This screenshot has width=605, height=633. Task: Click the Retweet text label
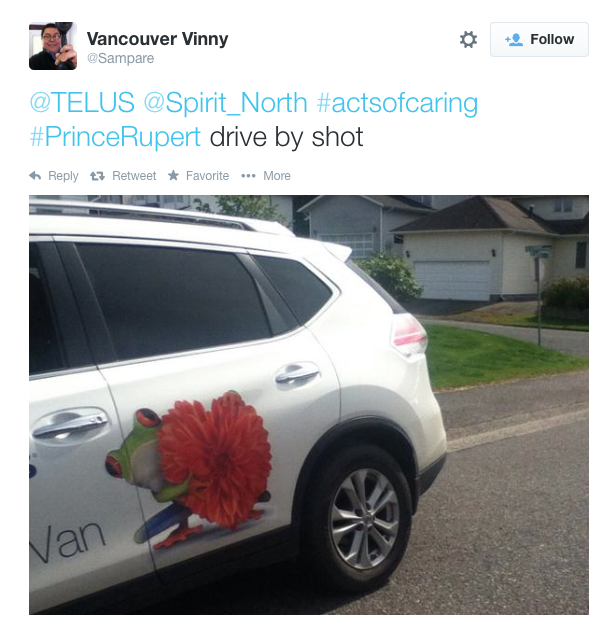[x=134, y=176]
